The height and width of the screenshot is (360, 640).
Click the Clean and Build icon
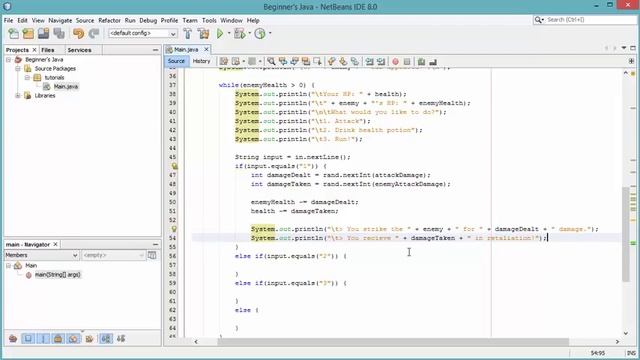point(203,33)
